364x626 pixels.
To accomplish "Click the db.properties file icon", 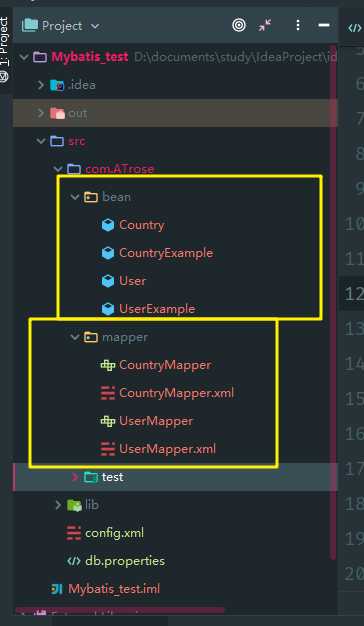I will 74,561.
